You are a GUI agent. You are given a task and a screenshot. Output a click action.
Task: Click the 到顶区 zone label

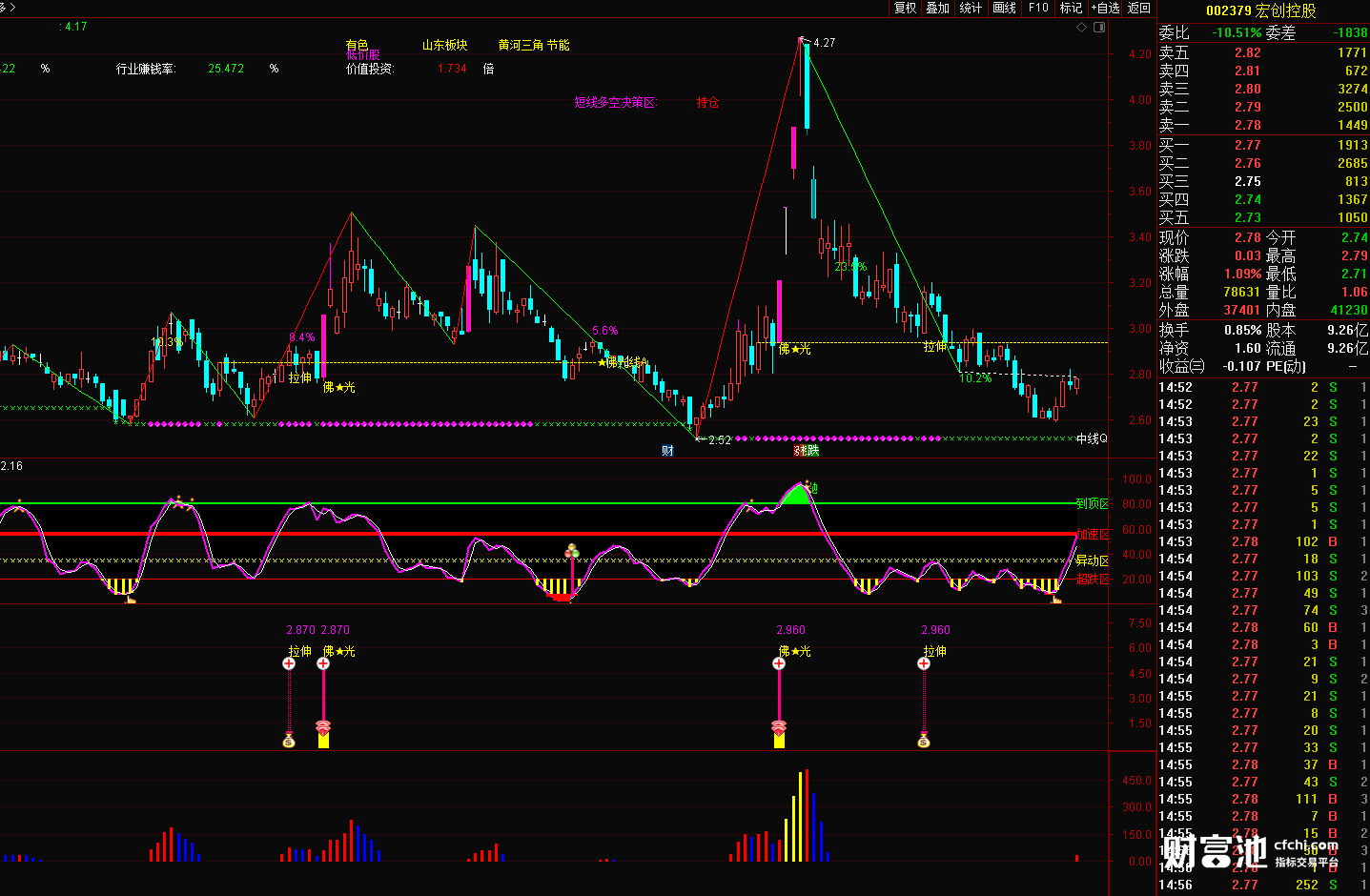(x=1092, y=503)
